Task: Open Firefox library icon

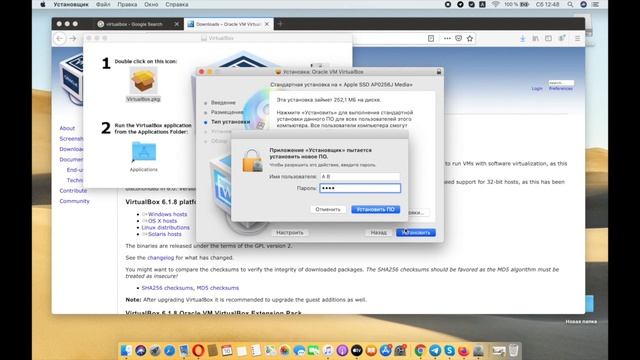Action: click(535, 38)
